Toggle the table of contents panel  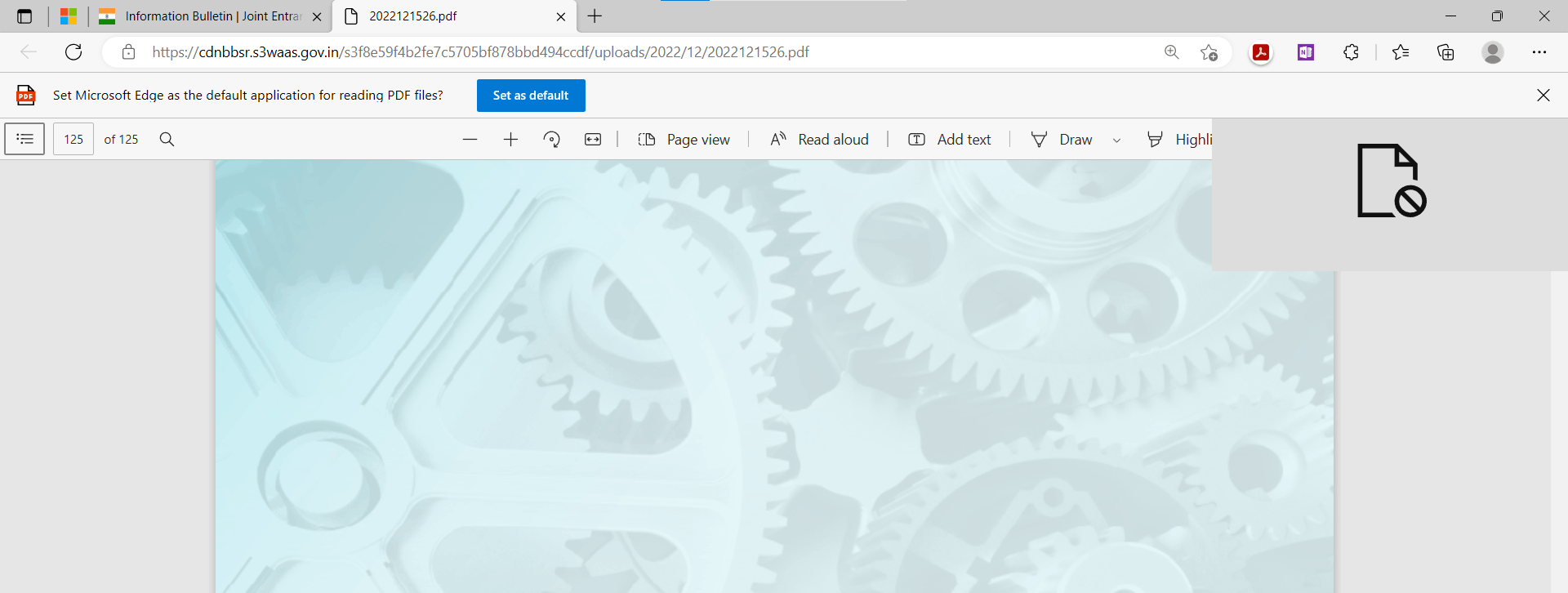(24, 139)
